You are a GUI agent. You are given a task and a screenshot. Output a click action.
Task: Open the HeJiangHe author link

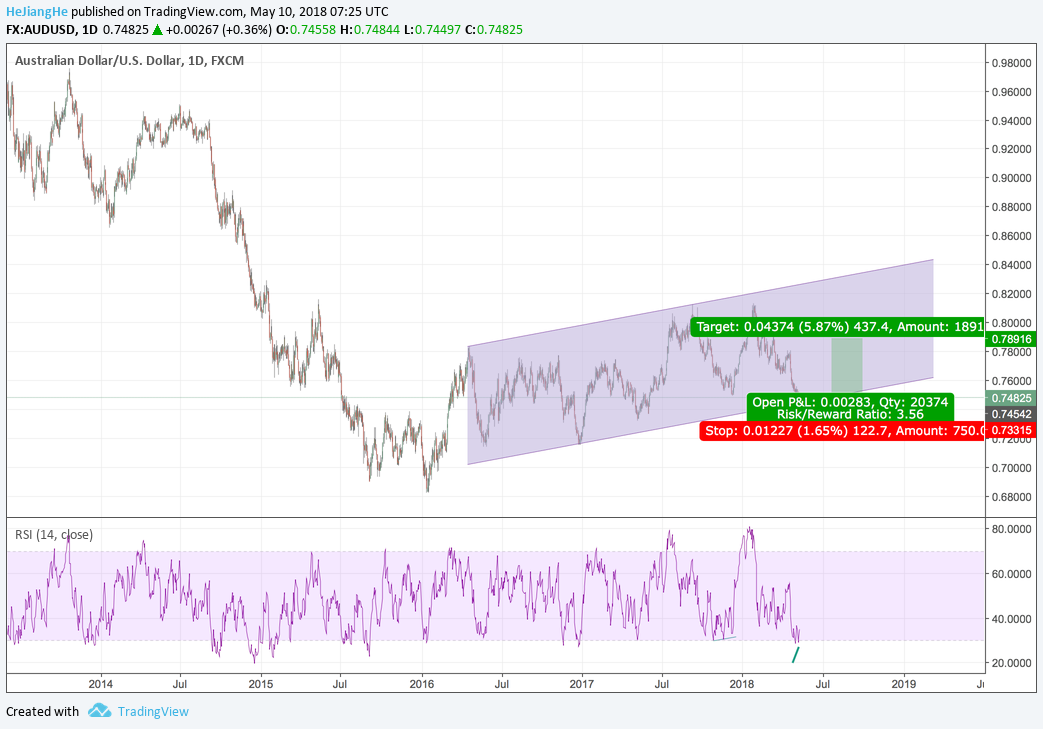tap(37, 11)
